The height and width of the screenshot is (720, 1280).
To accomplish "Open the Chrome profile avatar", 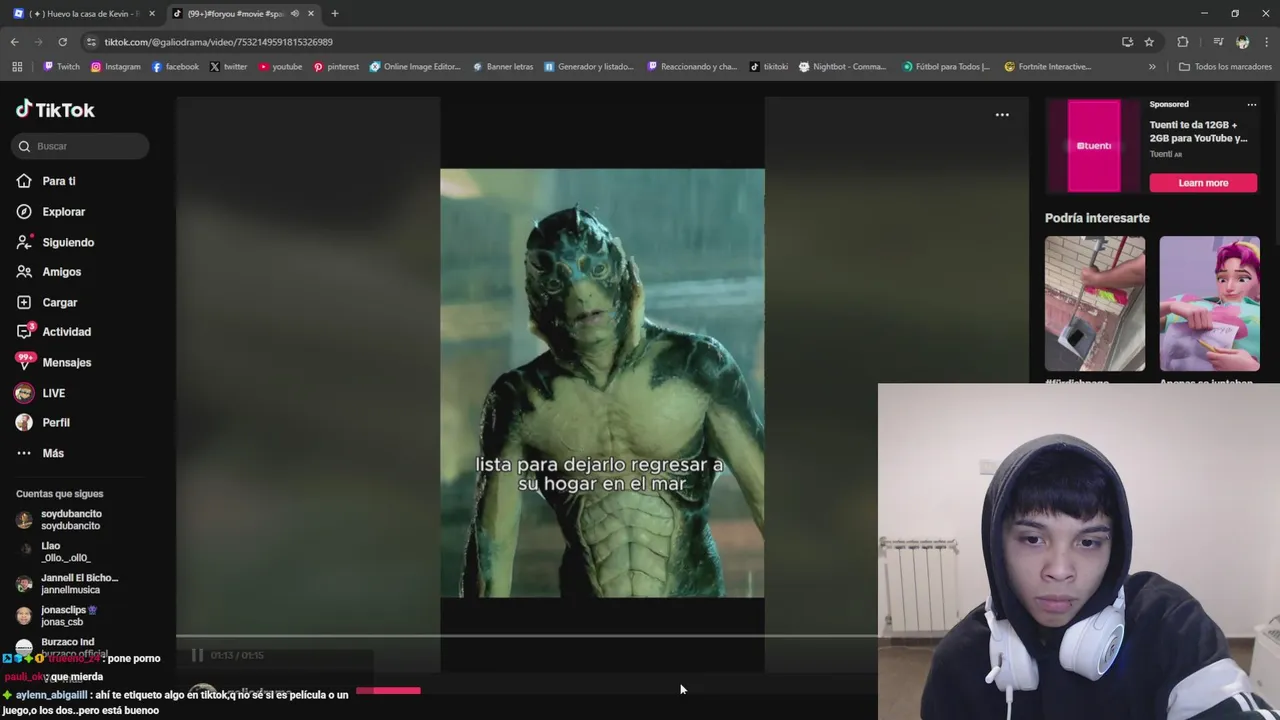I will point(1242,42).
